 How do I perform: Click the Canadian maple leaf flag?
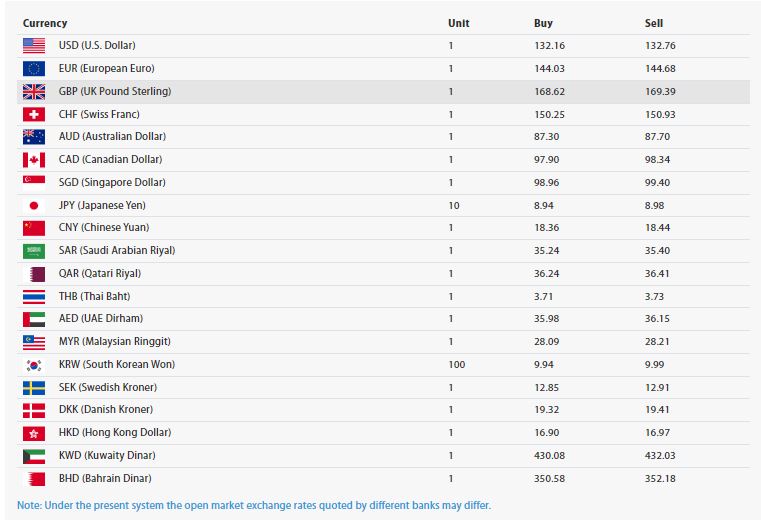click(34, 160)
